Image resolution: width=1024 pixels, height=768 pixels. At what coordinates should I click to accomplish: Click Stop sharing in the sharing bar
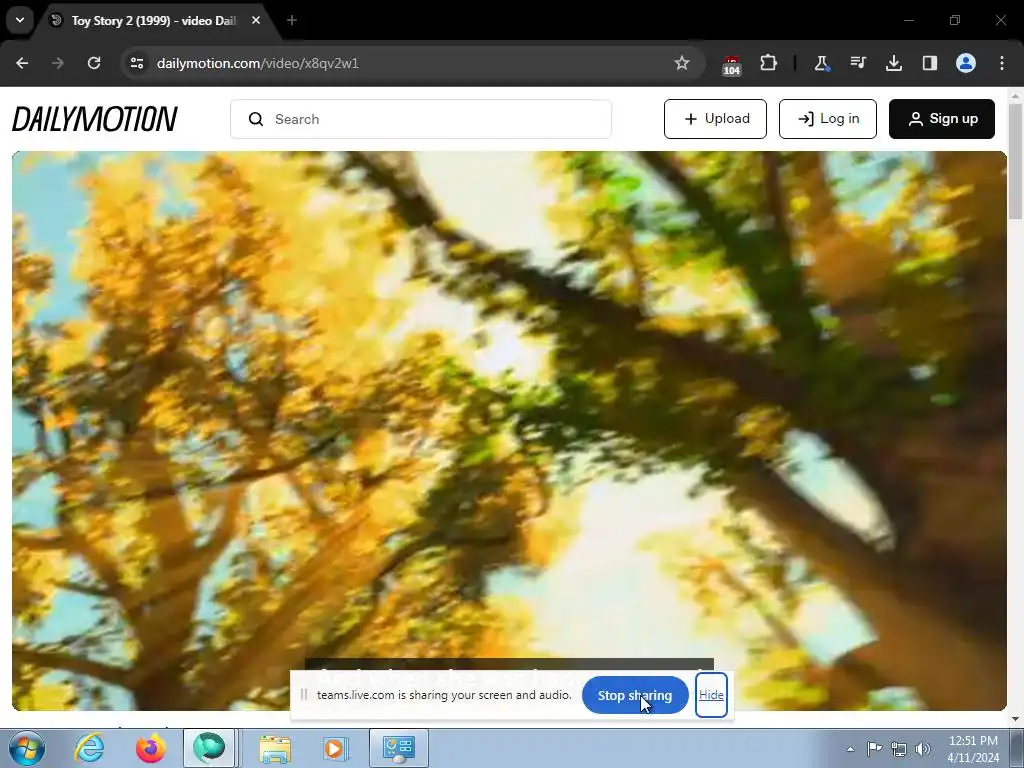635,696
